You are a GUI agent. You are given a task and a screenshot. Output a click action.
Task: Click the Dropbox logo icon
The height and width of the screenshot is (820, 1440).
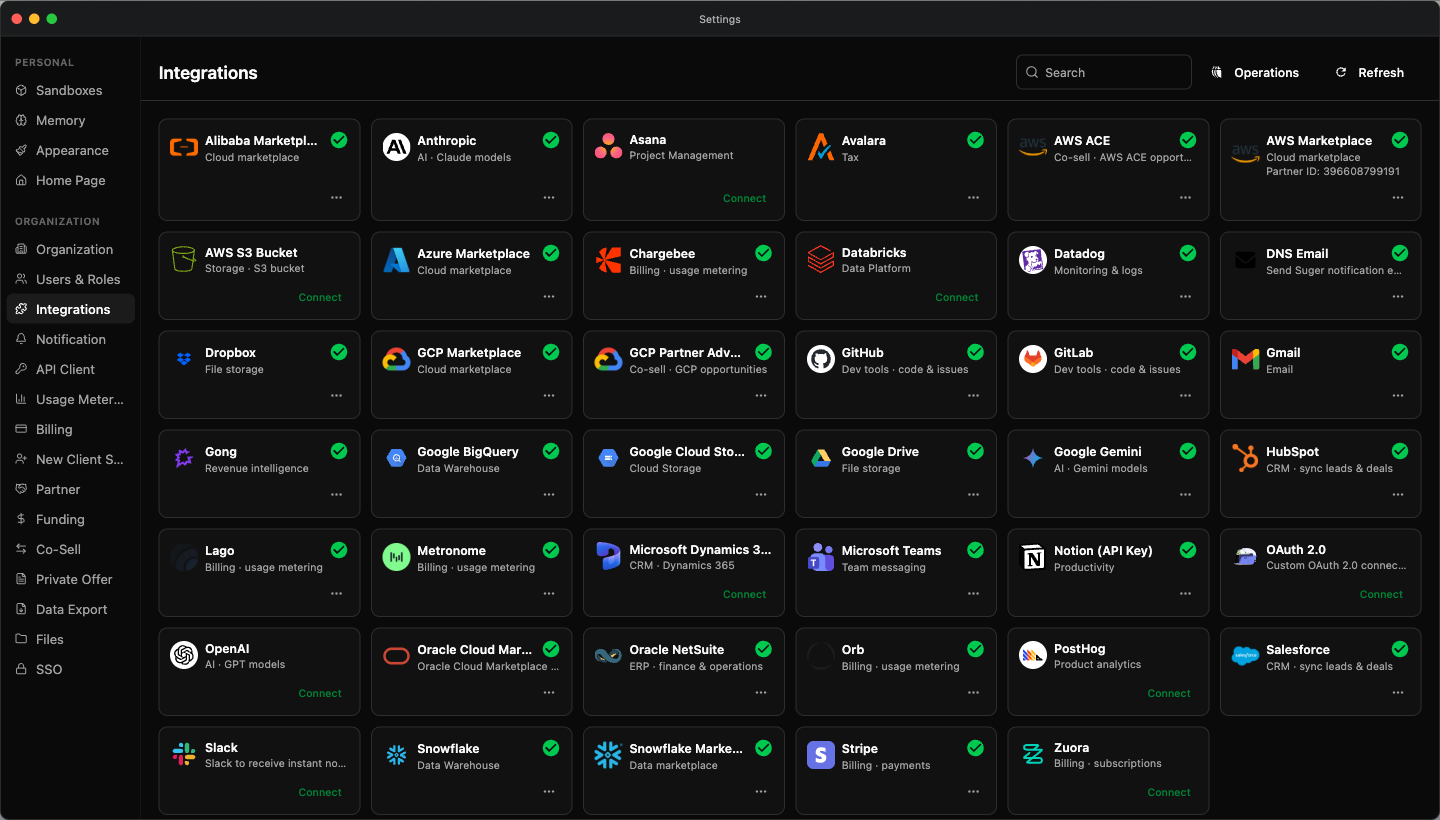184,359
